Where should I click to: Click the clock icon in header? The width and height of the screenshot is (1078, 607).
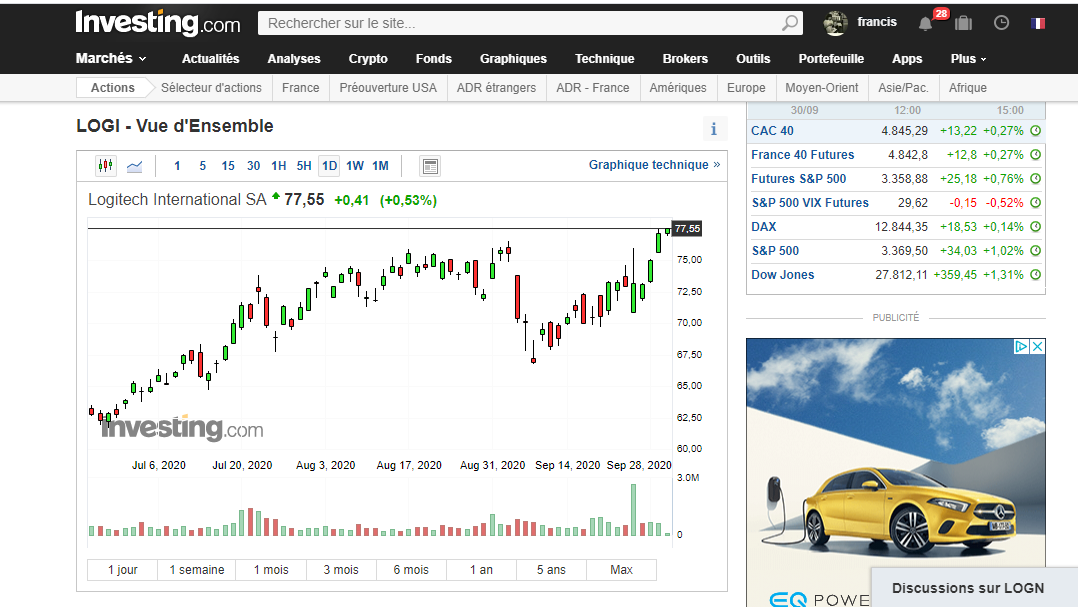1002,23
